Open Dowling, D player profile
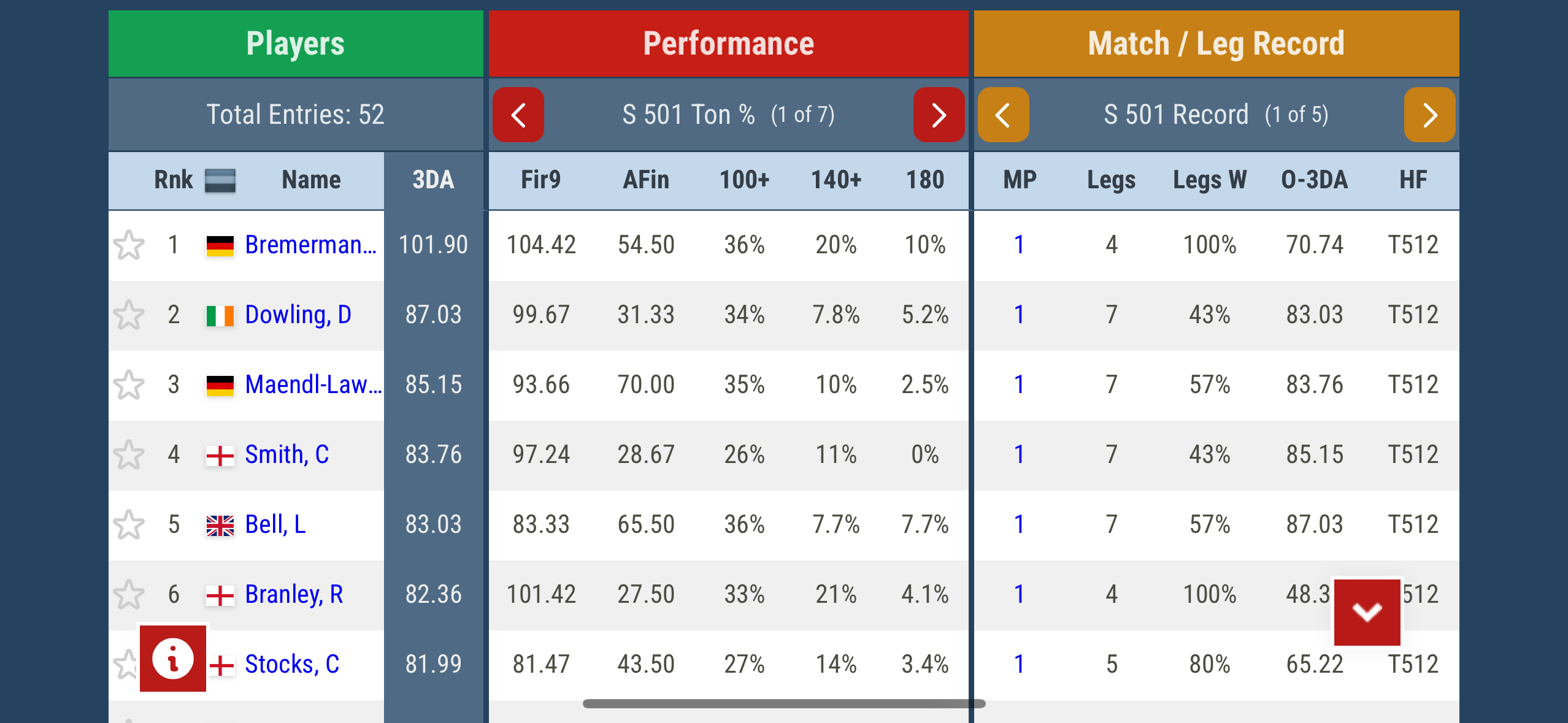1568x723 pixels. tap(298, 315)
